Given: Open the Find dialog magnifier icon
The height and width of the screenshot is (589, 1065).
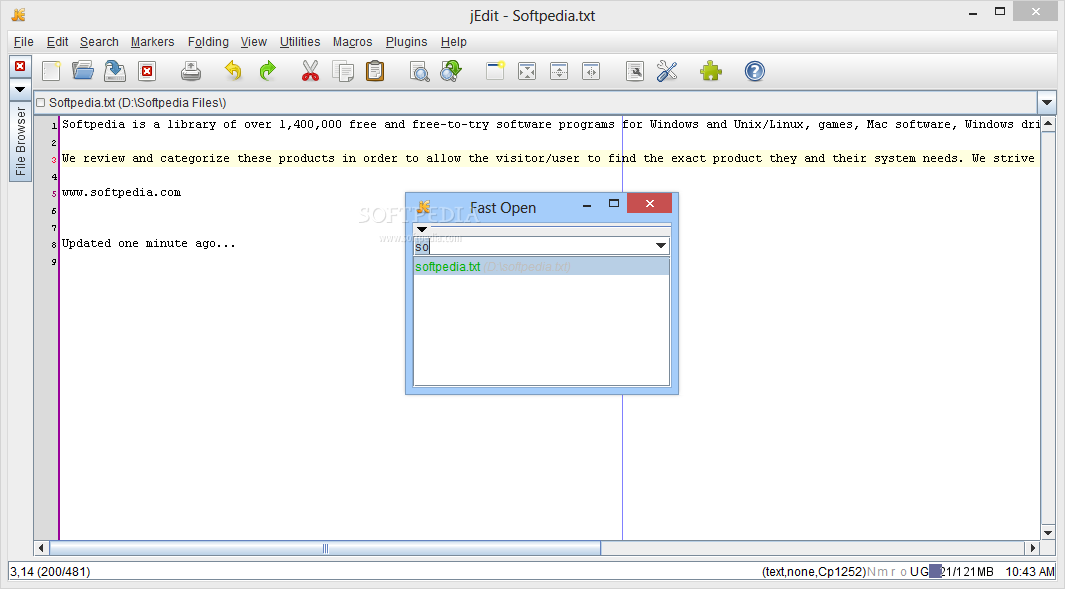Looking at the screenshot, I should click(419, 71).
